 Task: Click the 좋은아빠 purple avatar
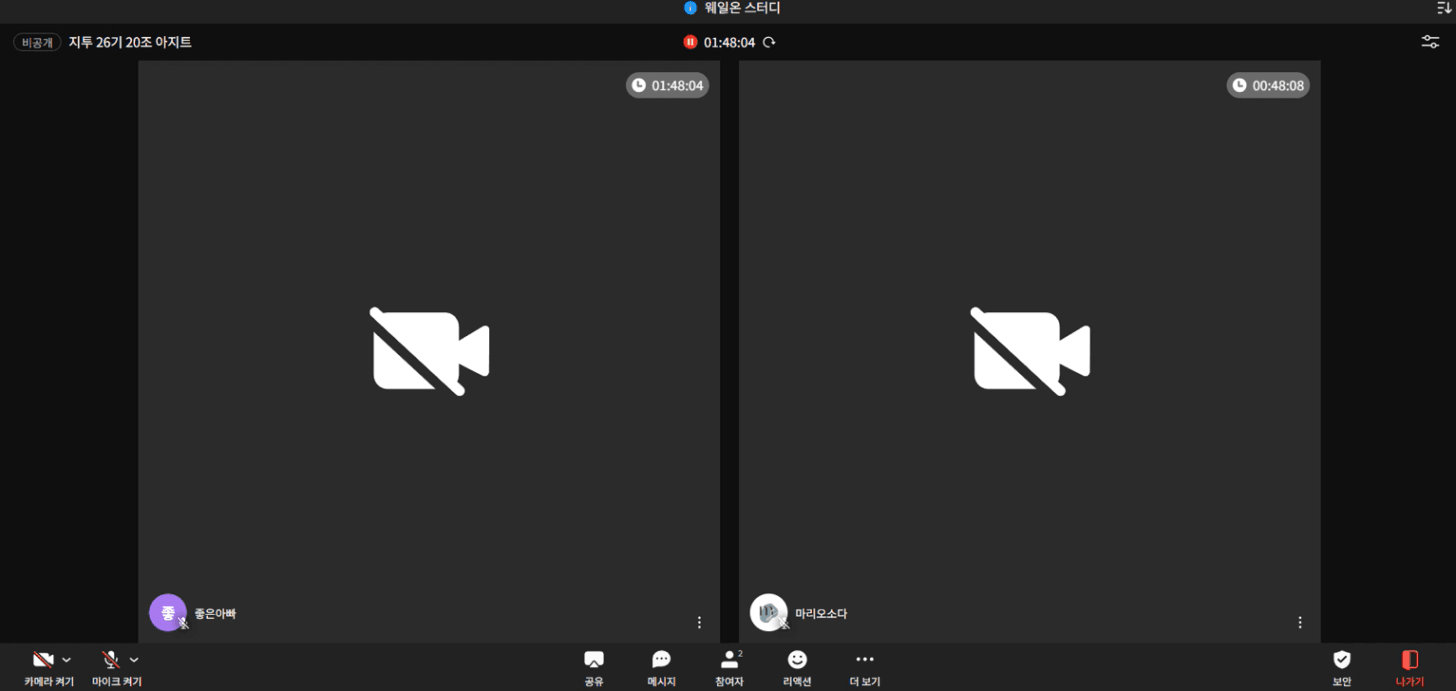point(167,612)
